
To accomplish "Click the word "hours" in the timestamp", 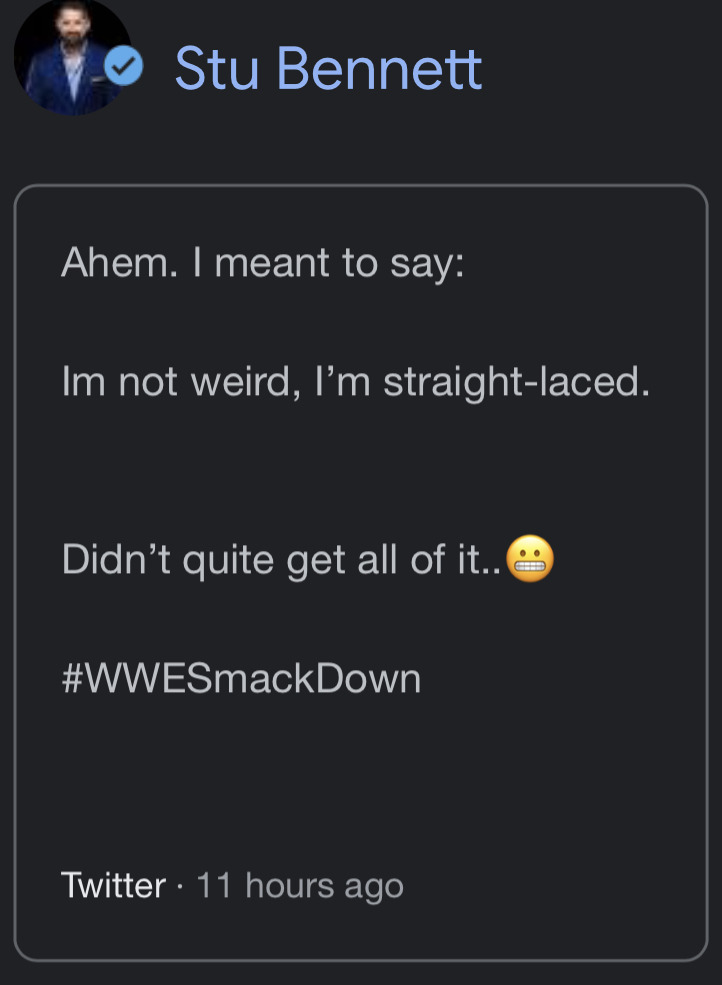I will coord(290,885).
